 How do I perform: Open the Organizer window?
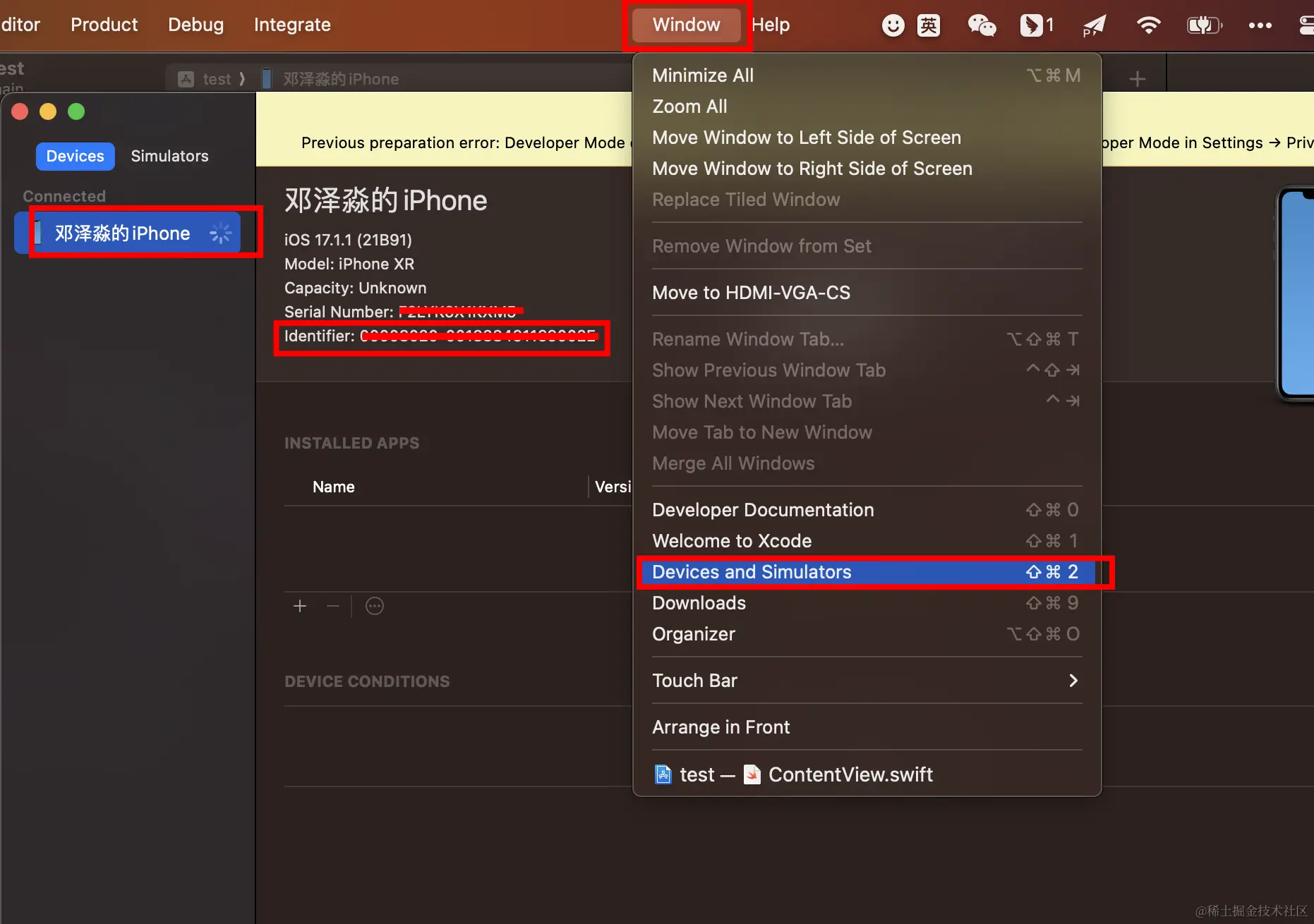coord(867,634)
